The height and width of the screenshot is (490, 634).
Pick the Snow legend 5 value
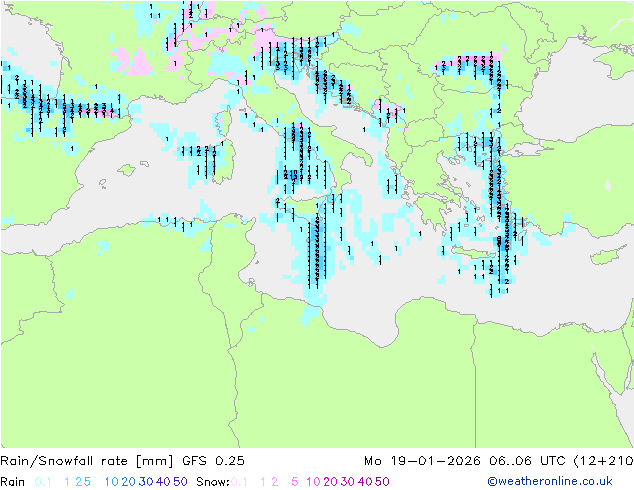click(x=295, y=482)
